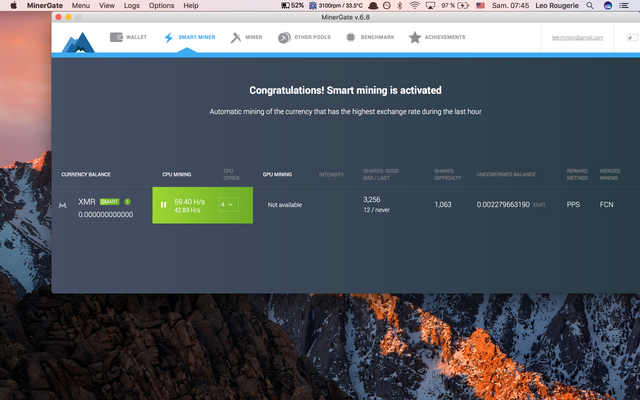Open the Menu menu bar item
The width and height of the screenshot is (640, 400).
pos(81,5)
